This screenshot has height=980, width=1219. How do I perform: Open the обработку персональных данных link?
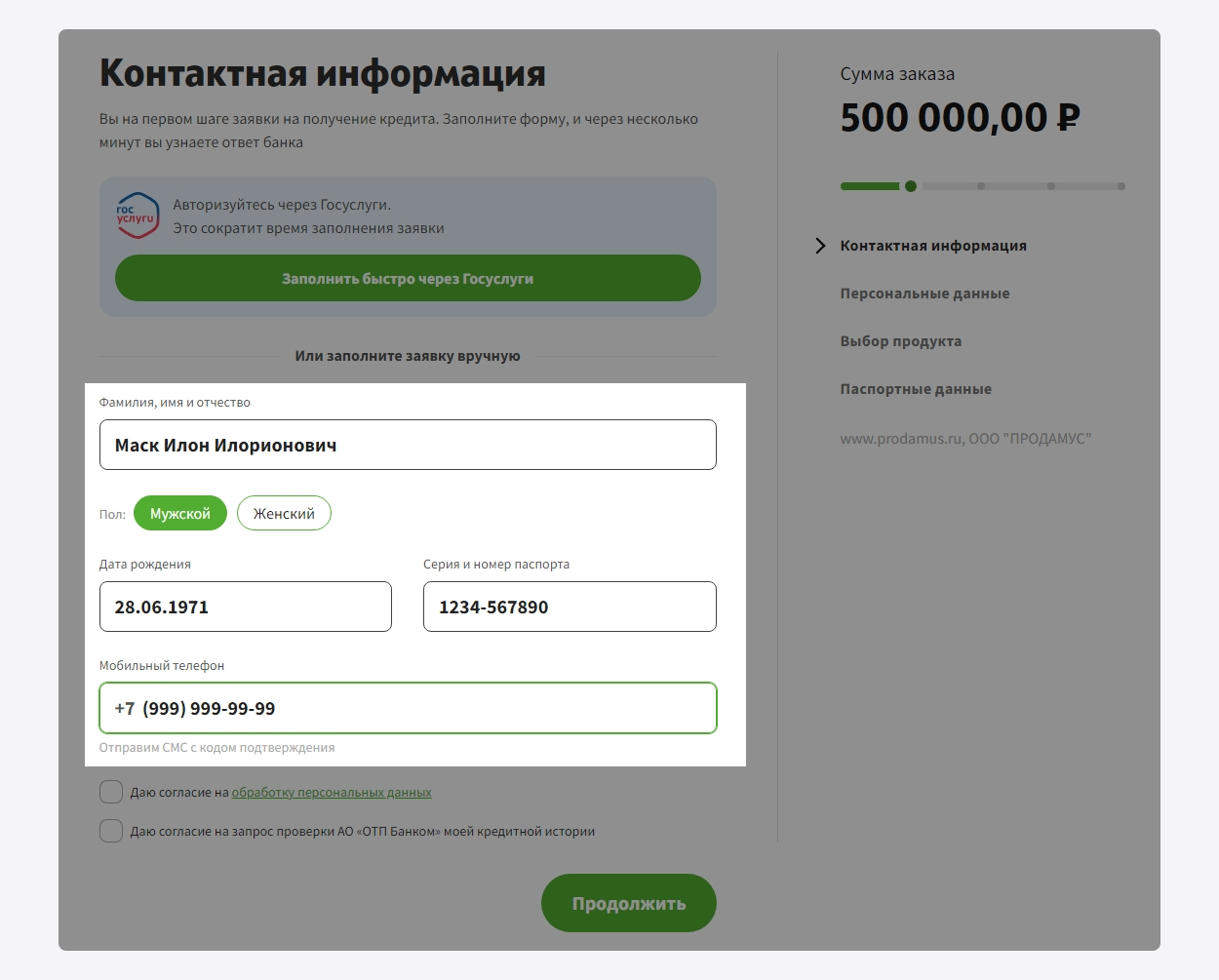click(x=332, y=793)
